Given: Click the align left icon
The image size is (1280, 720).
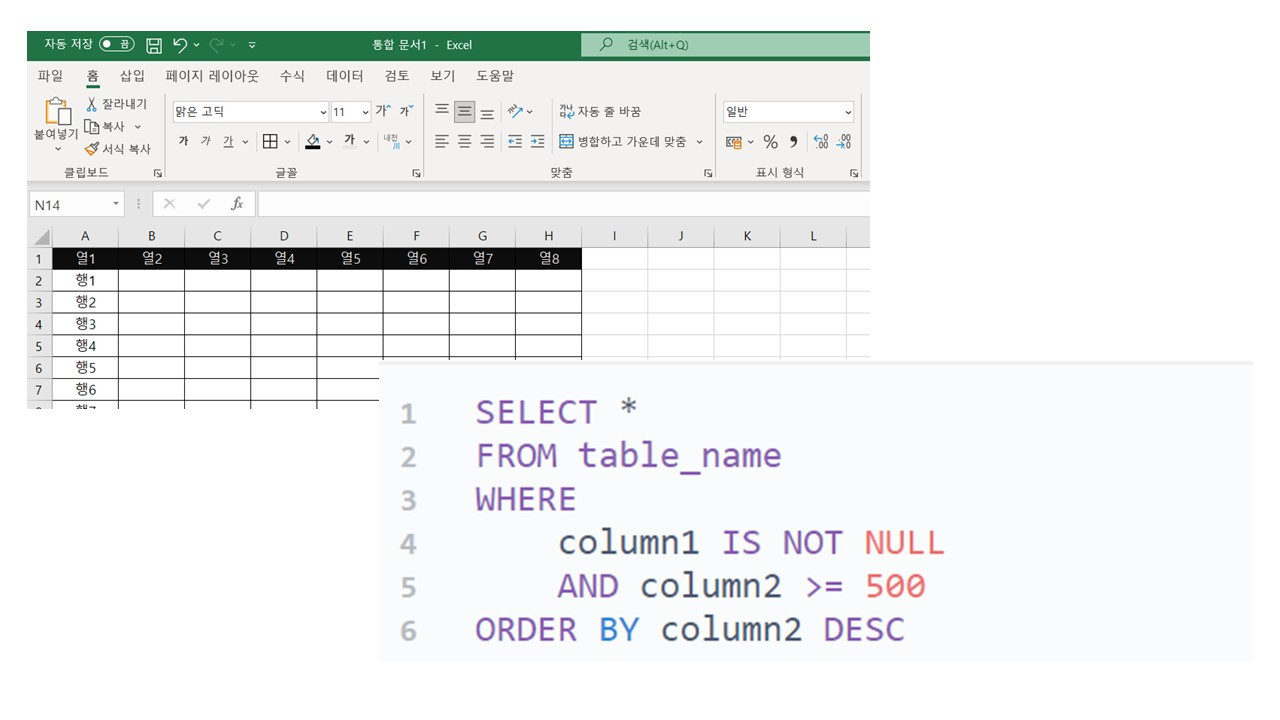Looking at the screenshot, I should tap(442, 141).
